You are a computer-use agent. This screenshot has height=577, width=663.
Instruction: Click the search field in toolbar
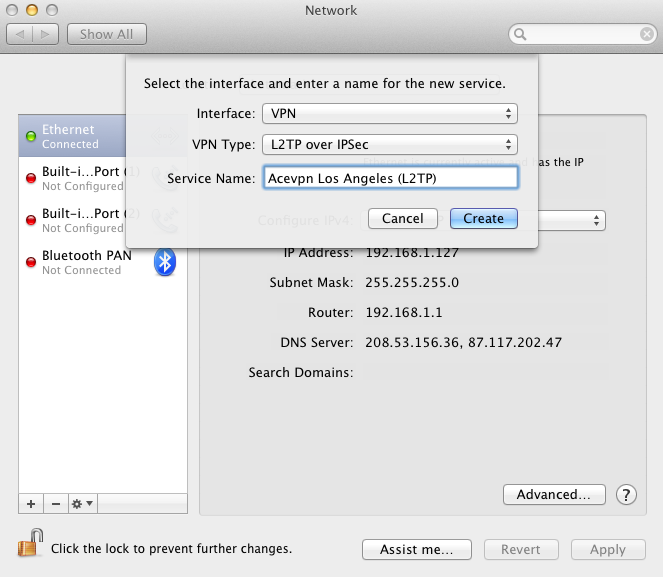(x=583, y=34)
